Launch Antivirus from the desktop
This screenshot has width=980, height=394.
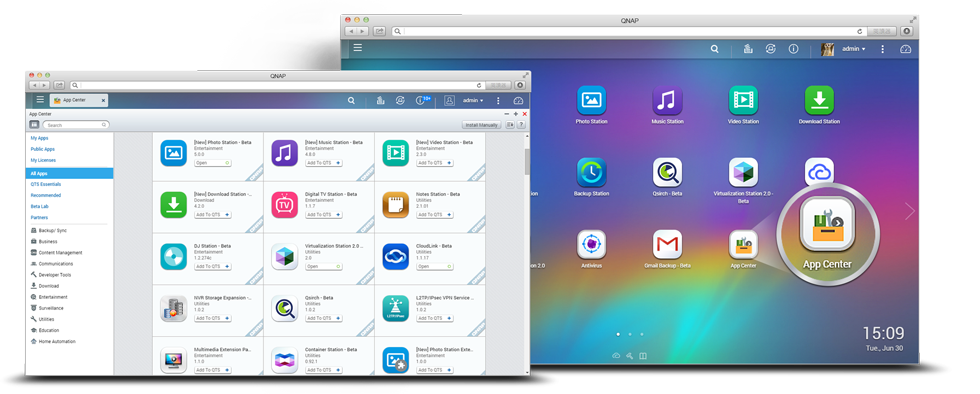(x=591, y=245)
